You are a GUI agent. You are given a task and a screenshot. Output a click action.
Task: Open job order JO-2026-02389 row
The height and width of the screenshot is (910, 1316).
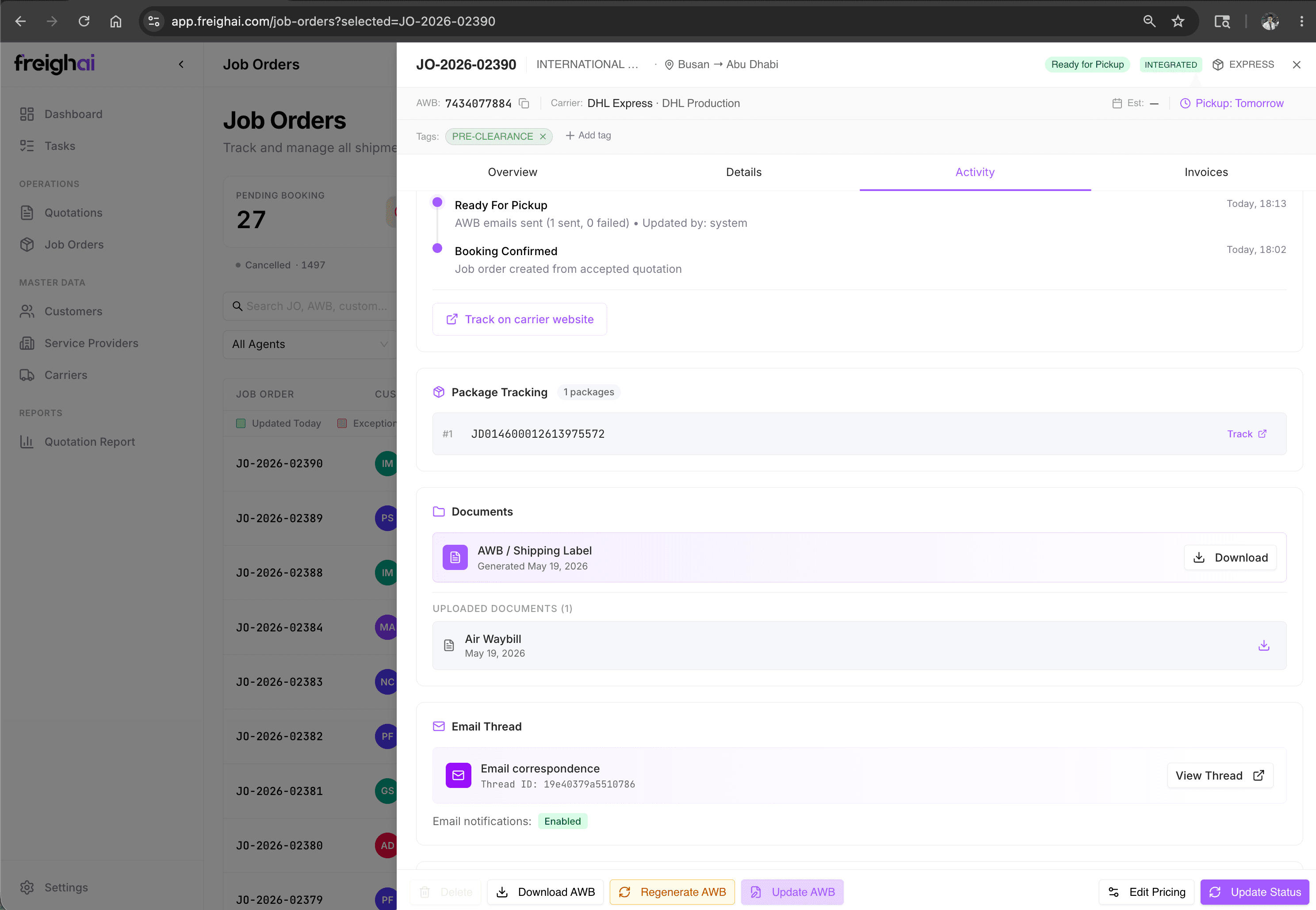(310, 518)
